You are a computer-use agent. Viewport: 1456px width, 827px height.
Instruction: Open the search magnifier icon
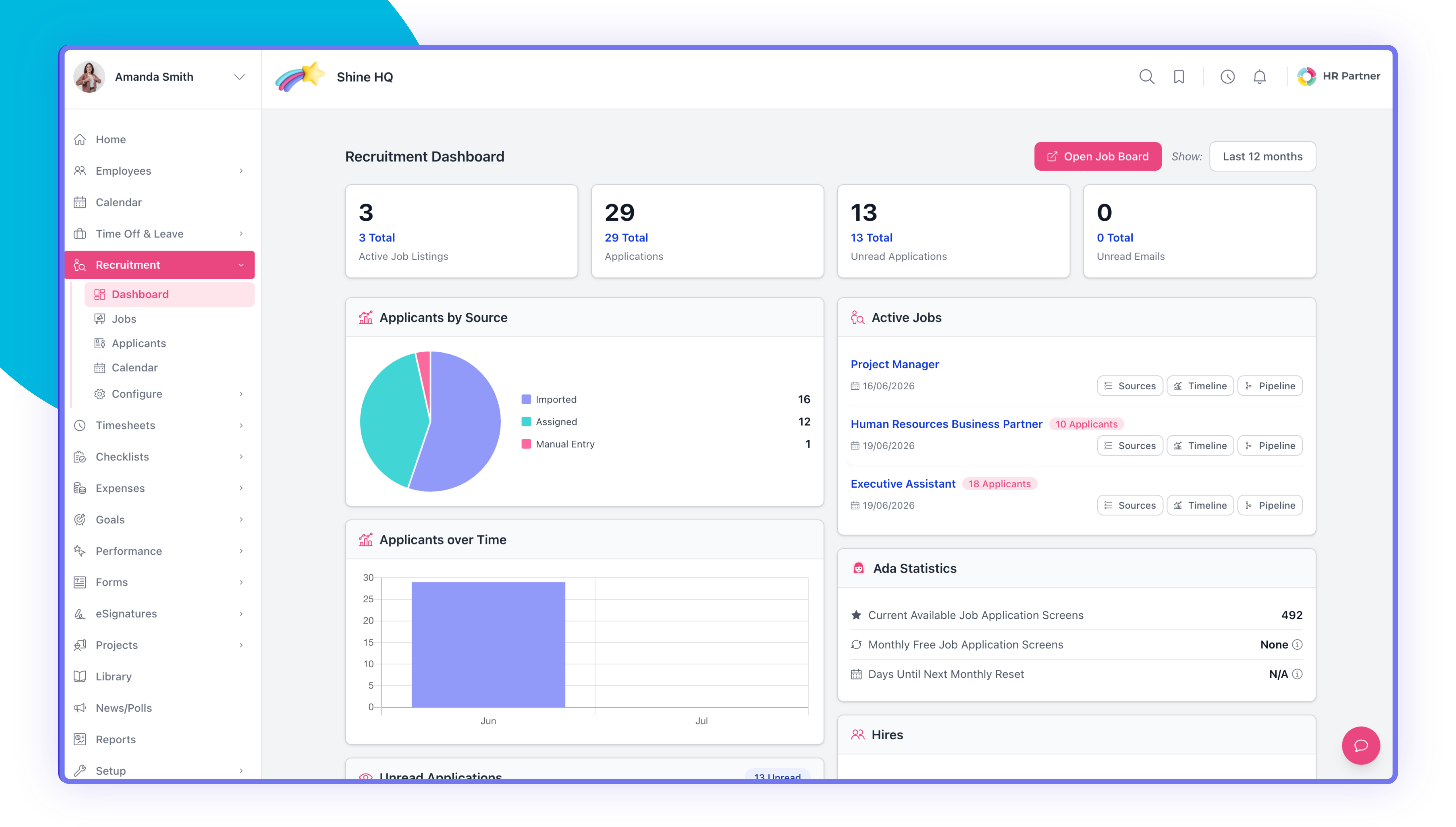1146,77
